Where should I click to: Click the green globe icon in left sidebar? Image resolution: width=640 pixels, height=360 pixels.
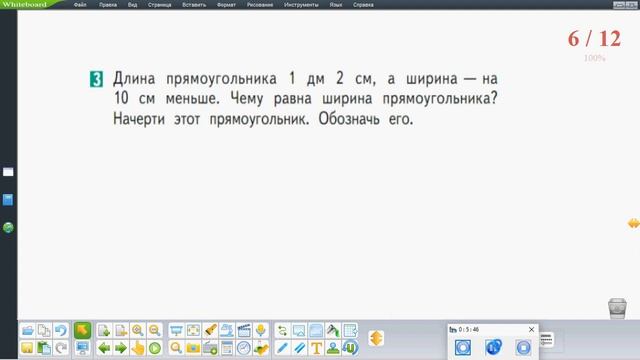pyautogui.click(x=8, y=227)
